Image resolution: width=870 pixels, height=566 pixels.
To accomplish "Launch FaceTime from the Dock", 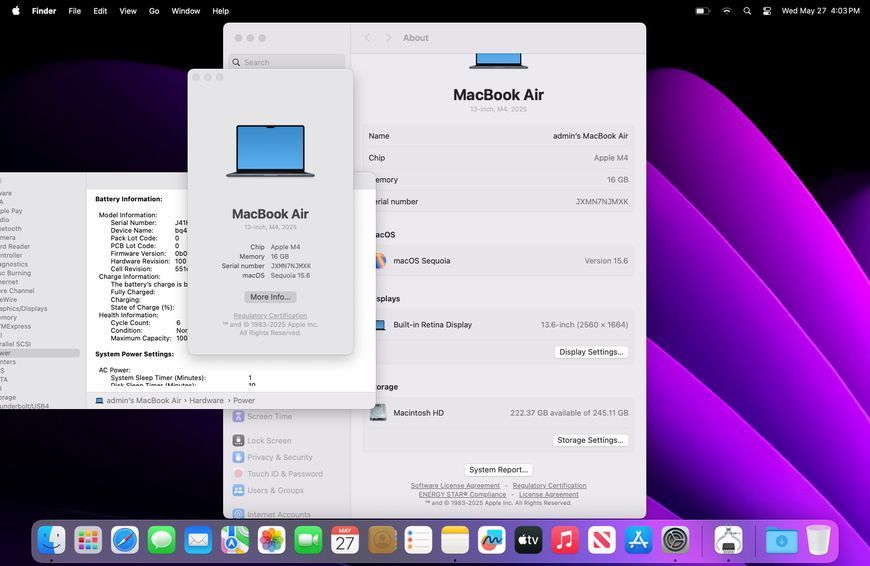I will 308,539.
